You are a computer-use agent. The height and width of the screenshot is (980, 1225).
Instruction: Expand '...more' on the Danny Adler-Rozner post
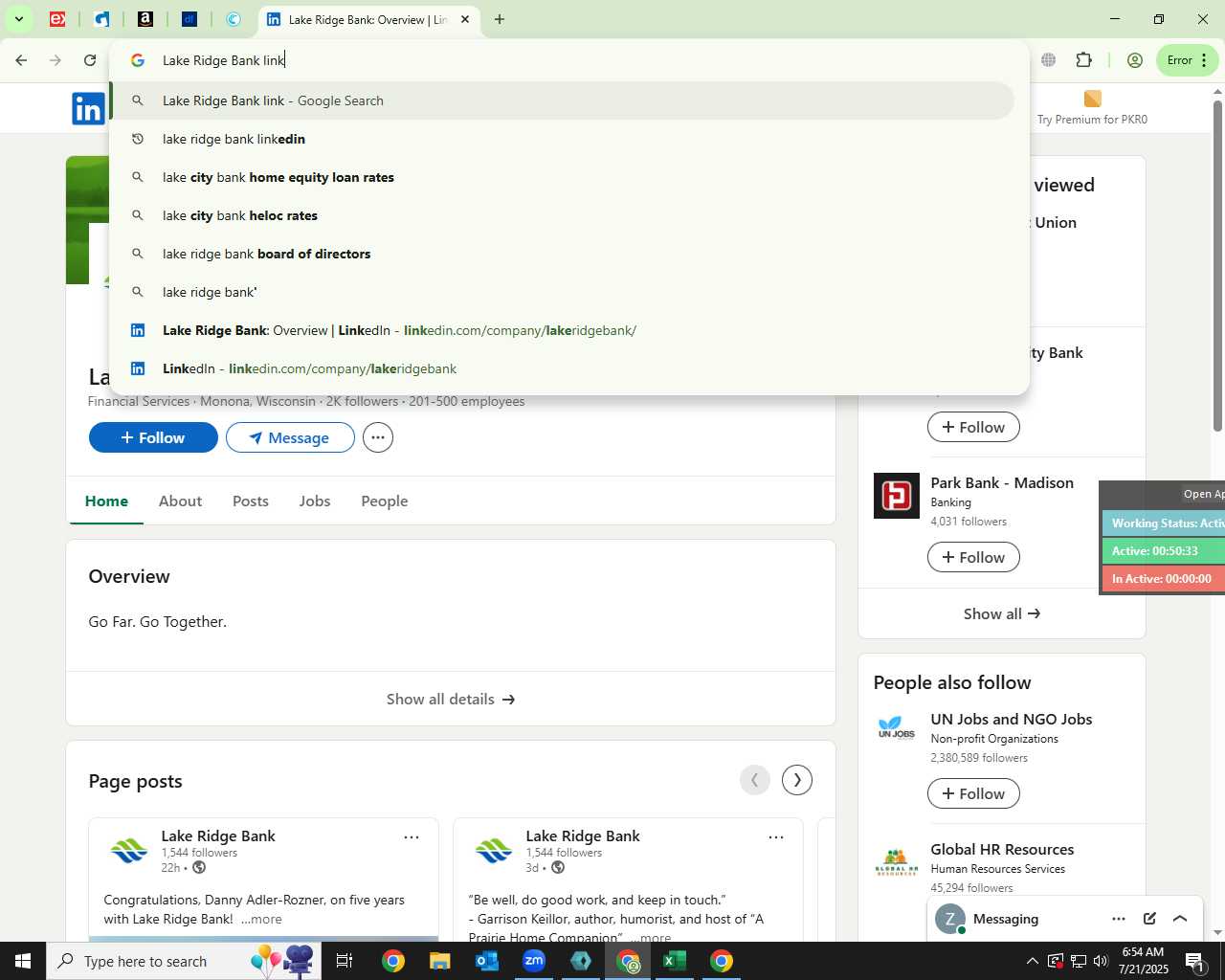point(261,919)
